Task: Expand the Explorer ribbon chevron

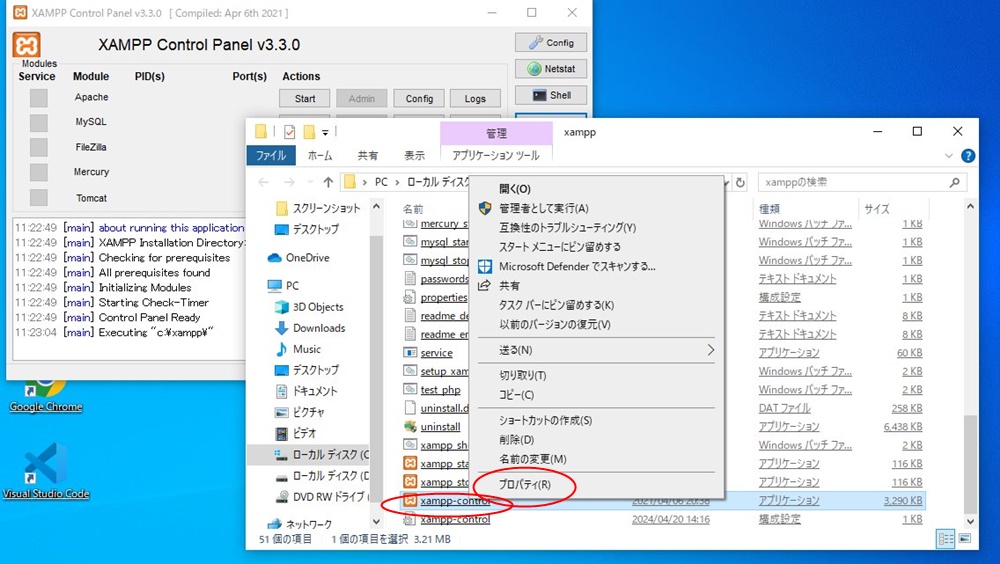Action: [948, 156]
